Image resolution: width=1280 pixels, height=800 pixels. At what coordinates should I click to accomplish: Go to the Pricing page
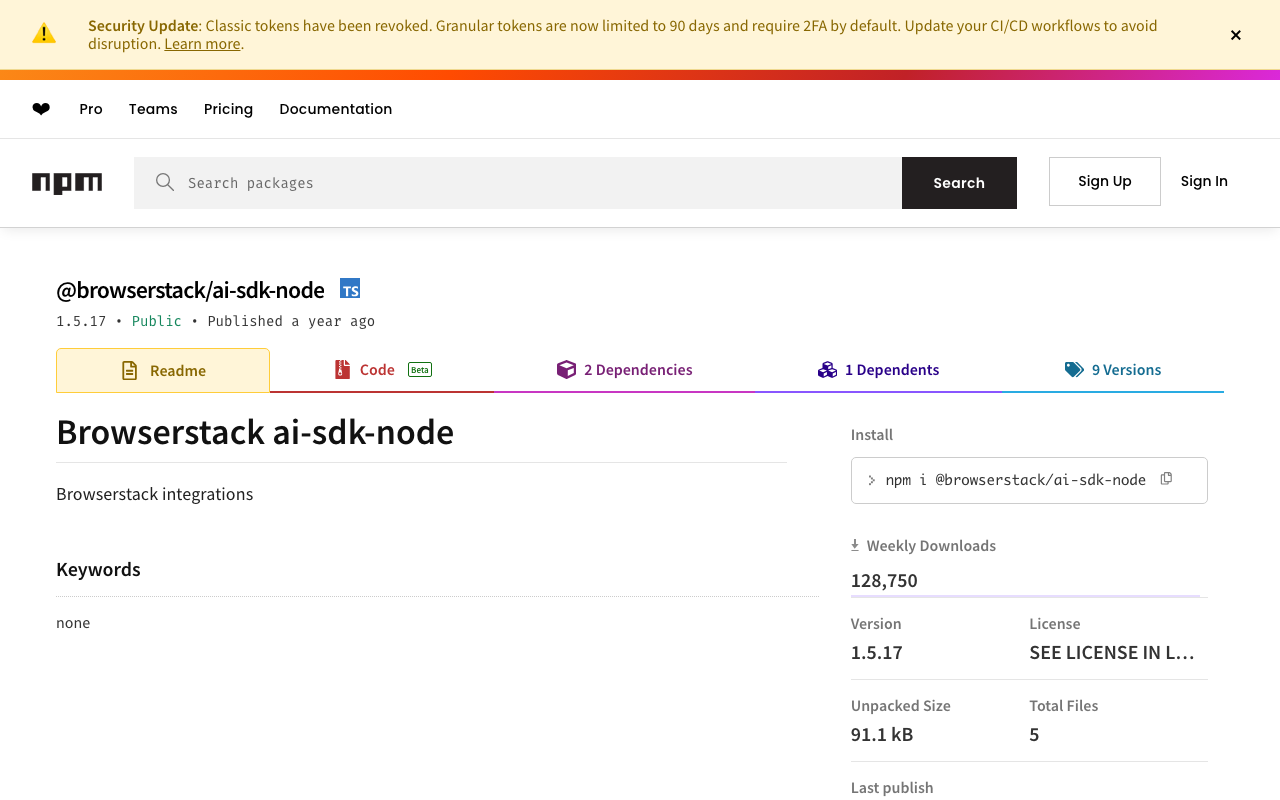228,109
